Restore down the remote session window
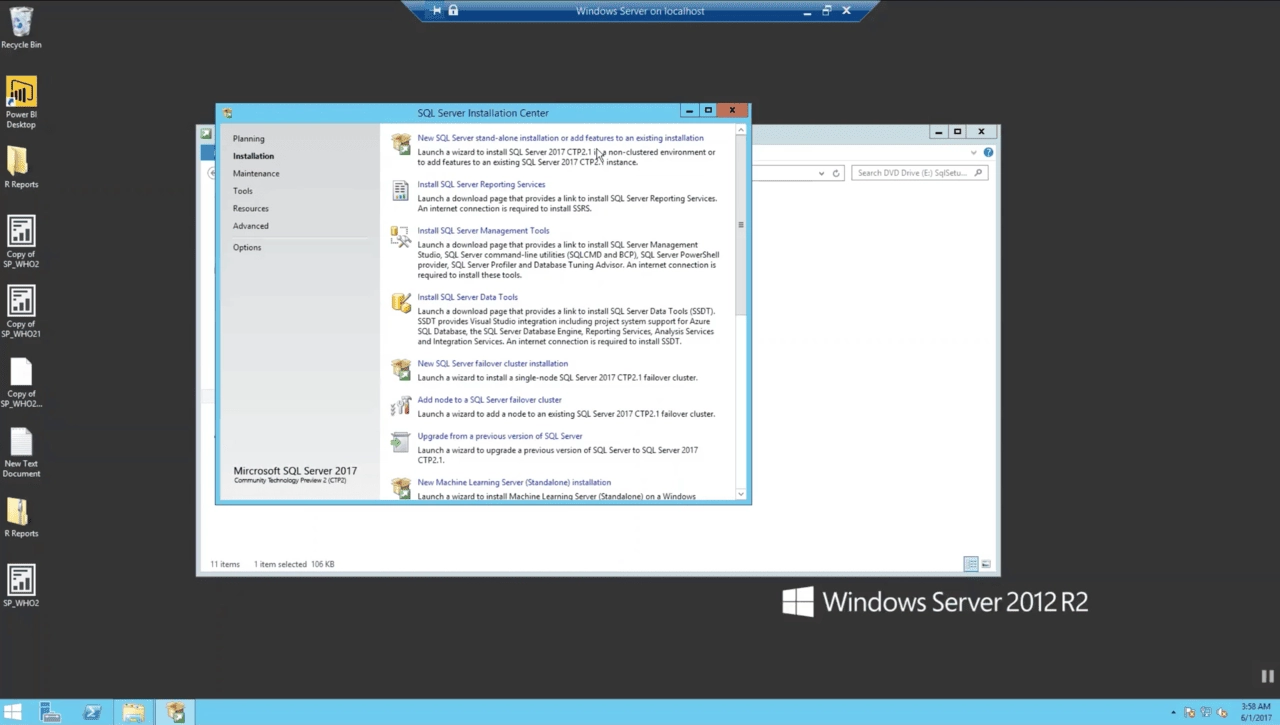1280x725 pixels. click(x=826, y=11)
